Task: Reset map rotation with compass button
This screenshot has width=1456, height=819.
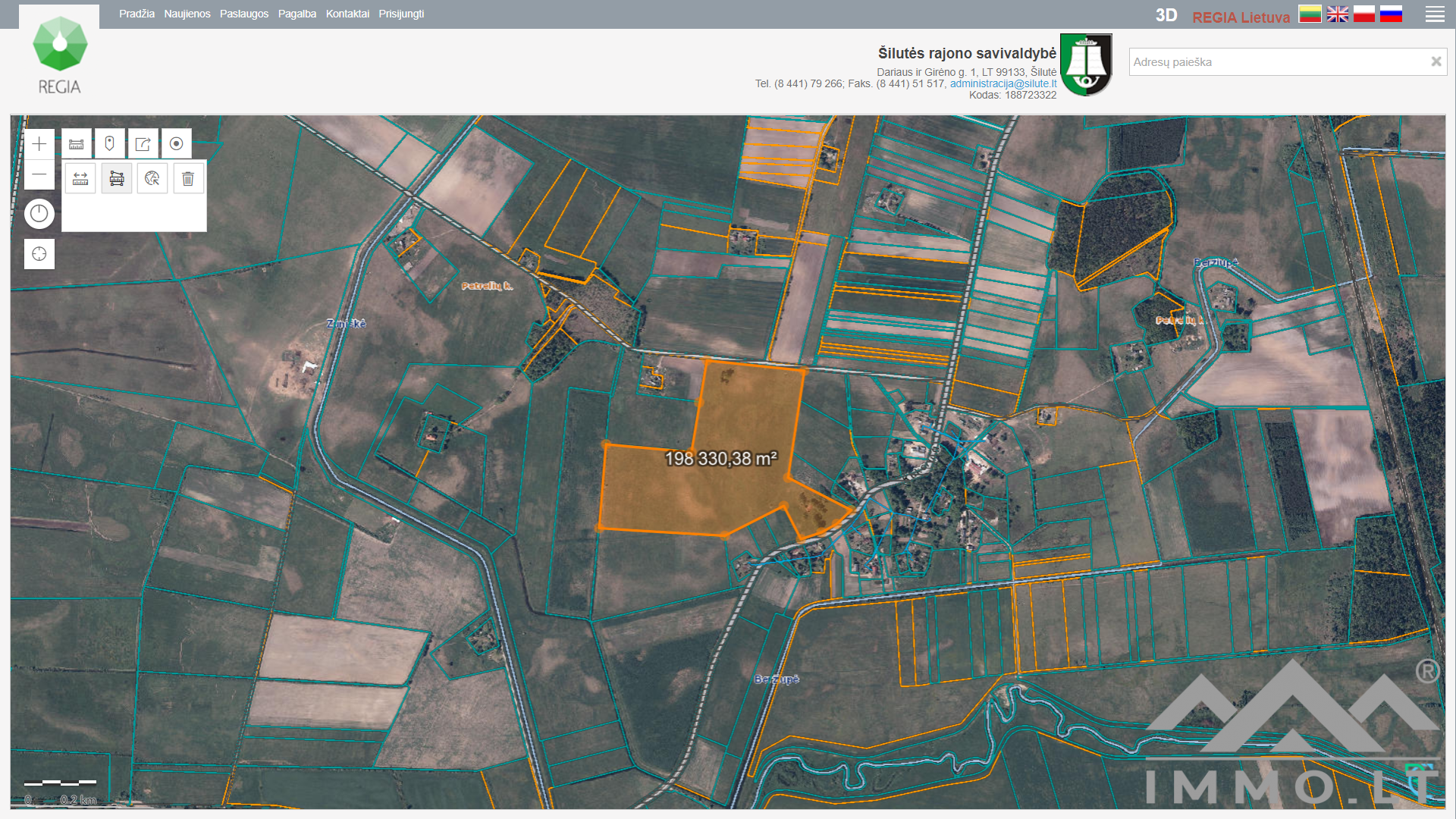Action: click(39, 214)
